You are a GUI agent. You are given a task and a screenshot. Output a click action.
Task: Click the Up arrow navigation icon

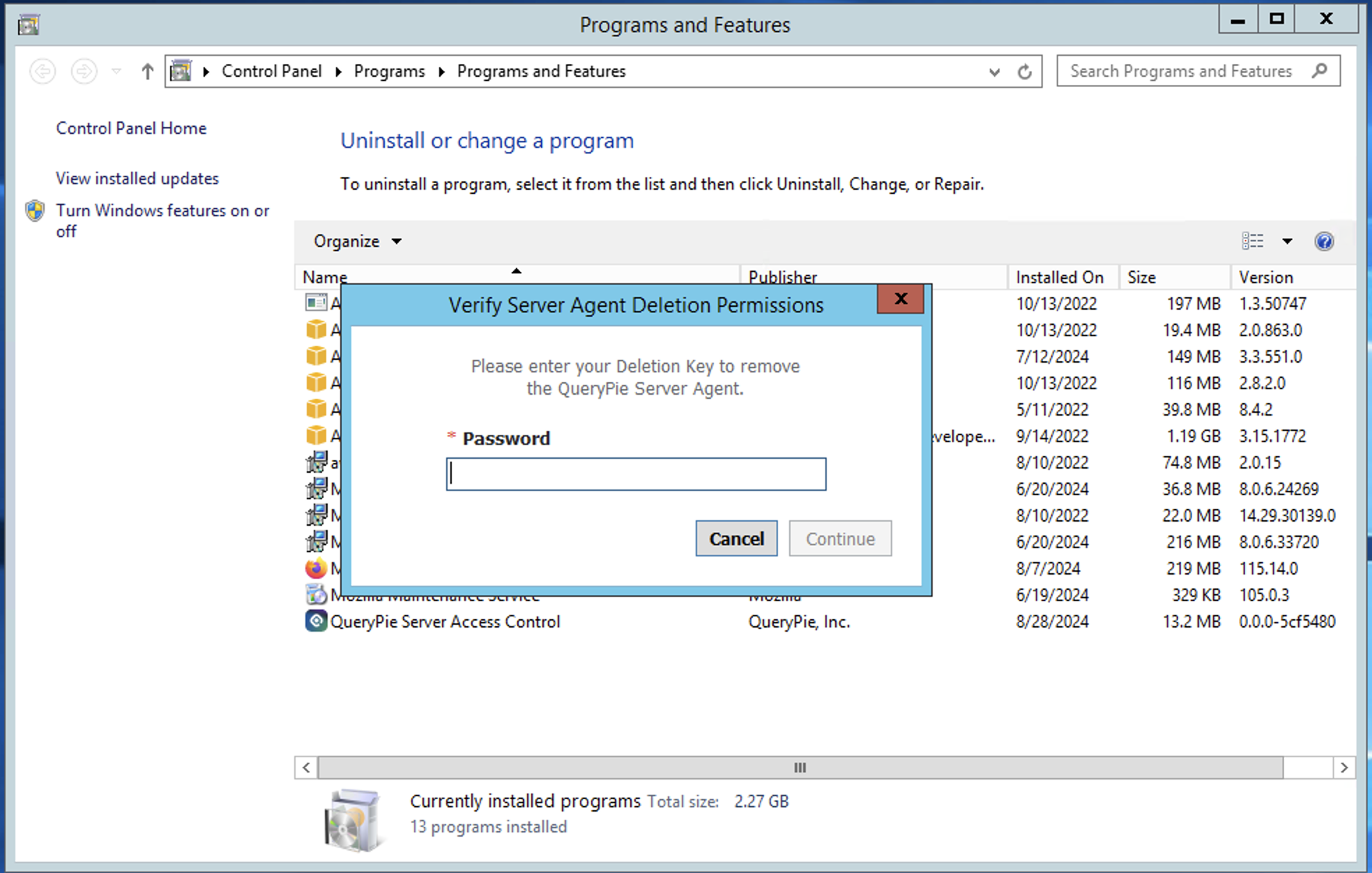tap(147, 71)
